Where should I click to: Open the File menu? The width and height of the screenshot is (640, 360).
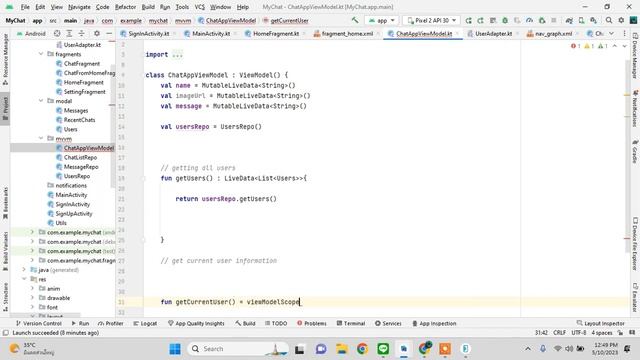(25, 7)
